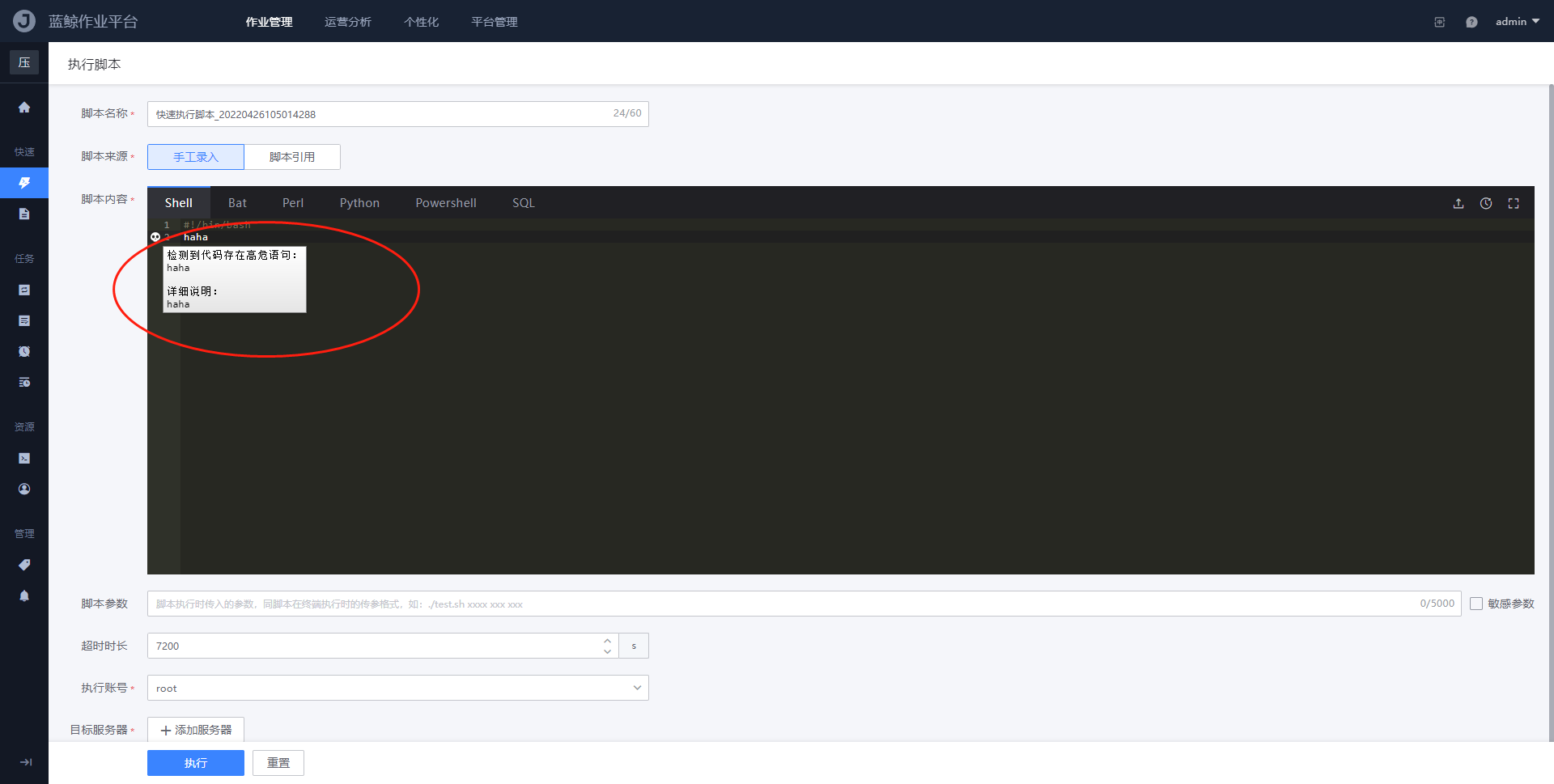Decrease timeout with the down arrow
The width and height of the screenshot is (1554, 784).
point(607,651)
